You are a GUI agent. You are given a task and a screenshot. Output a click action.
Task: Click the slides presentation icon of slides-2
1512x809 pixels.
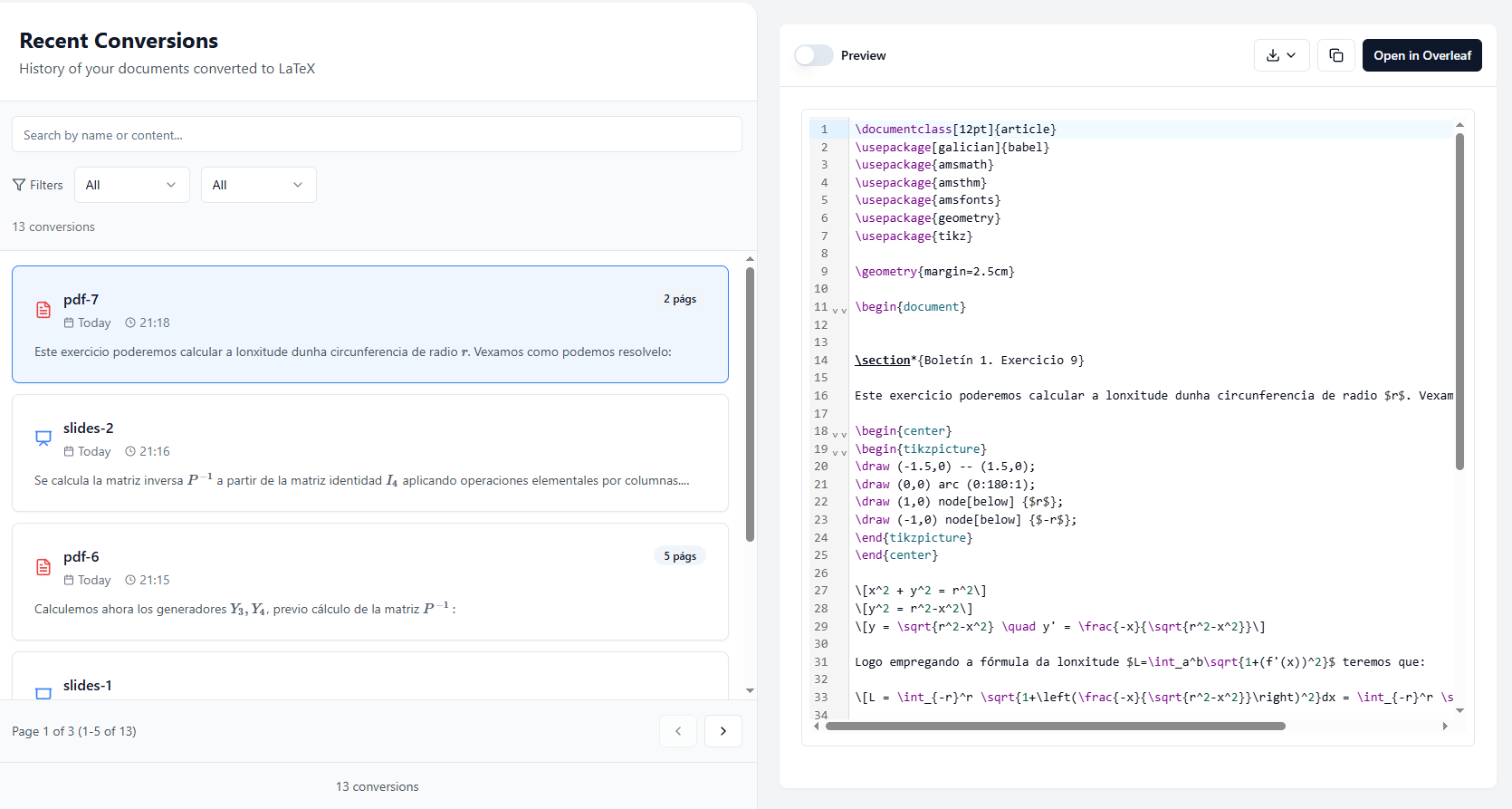(x=43, y=438)
